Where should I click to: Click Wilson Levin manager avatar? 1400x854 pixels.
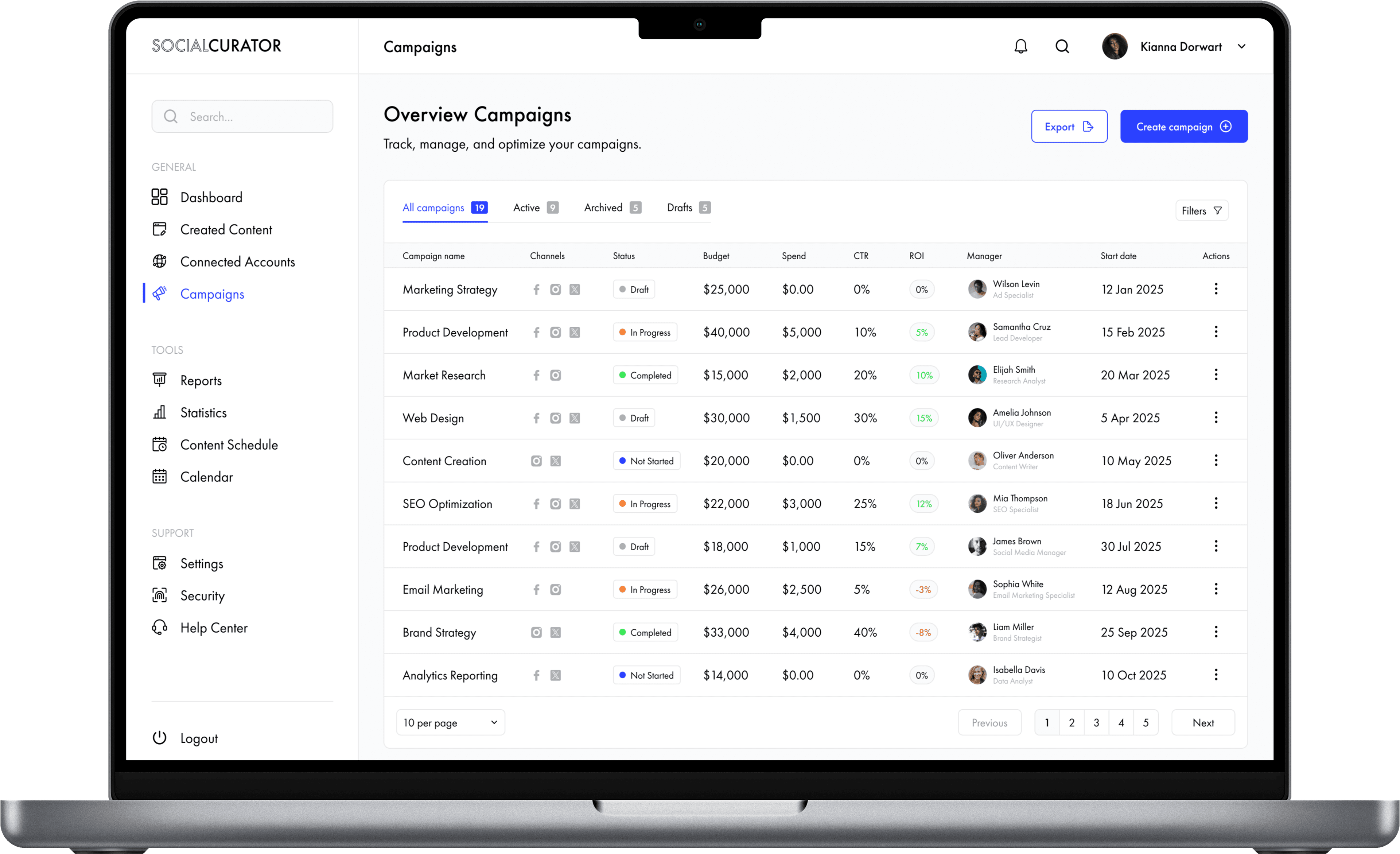coord(977,289)
